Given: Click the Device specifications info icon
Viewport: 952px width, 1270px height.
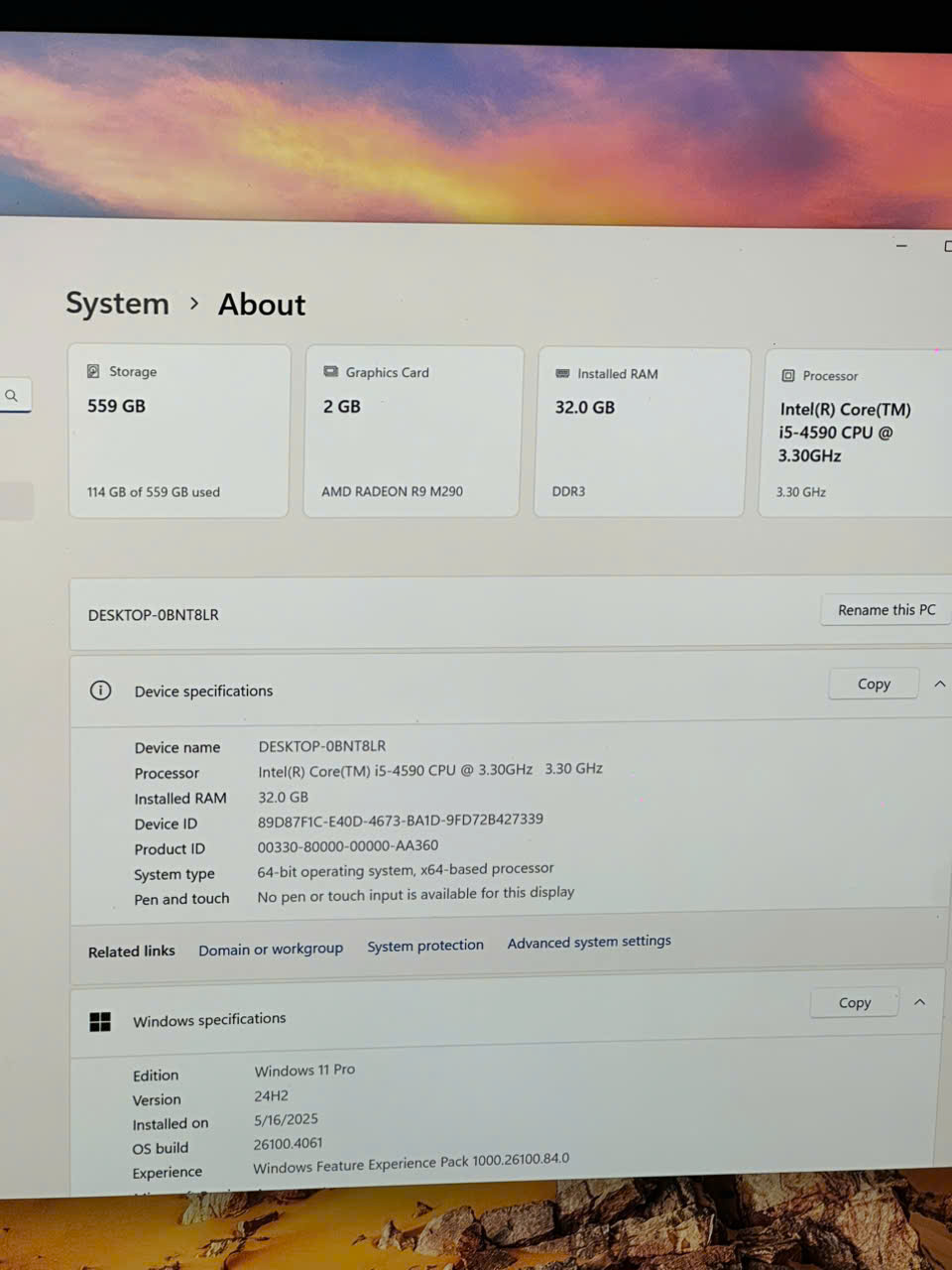Looking at the screenshot, I should click(x=101, y=691).
